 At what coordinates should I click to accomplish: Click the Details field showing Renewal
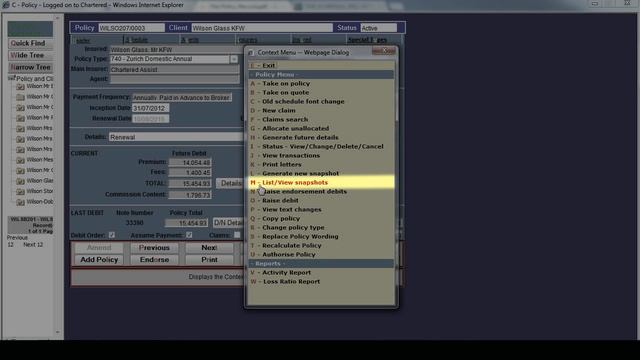(x=176, y=137)
